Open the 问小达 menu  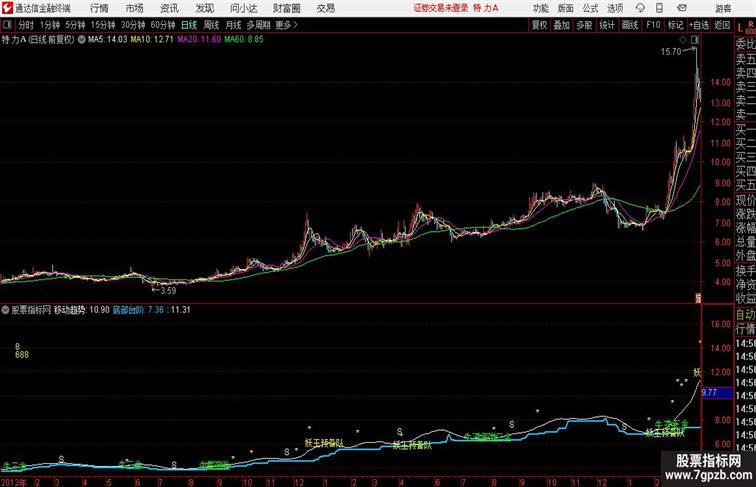pos(243,8)
